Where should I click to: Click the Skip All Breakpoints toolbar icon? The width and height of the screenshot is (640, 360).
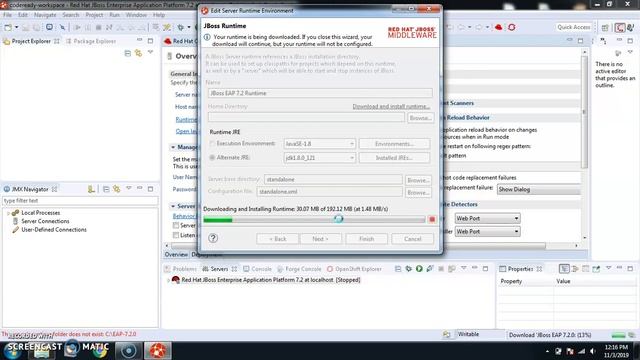(62, 27)
